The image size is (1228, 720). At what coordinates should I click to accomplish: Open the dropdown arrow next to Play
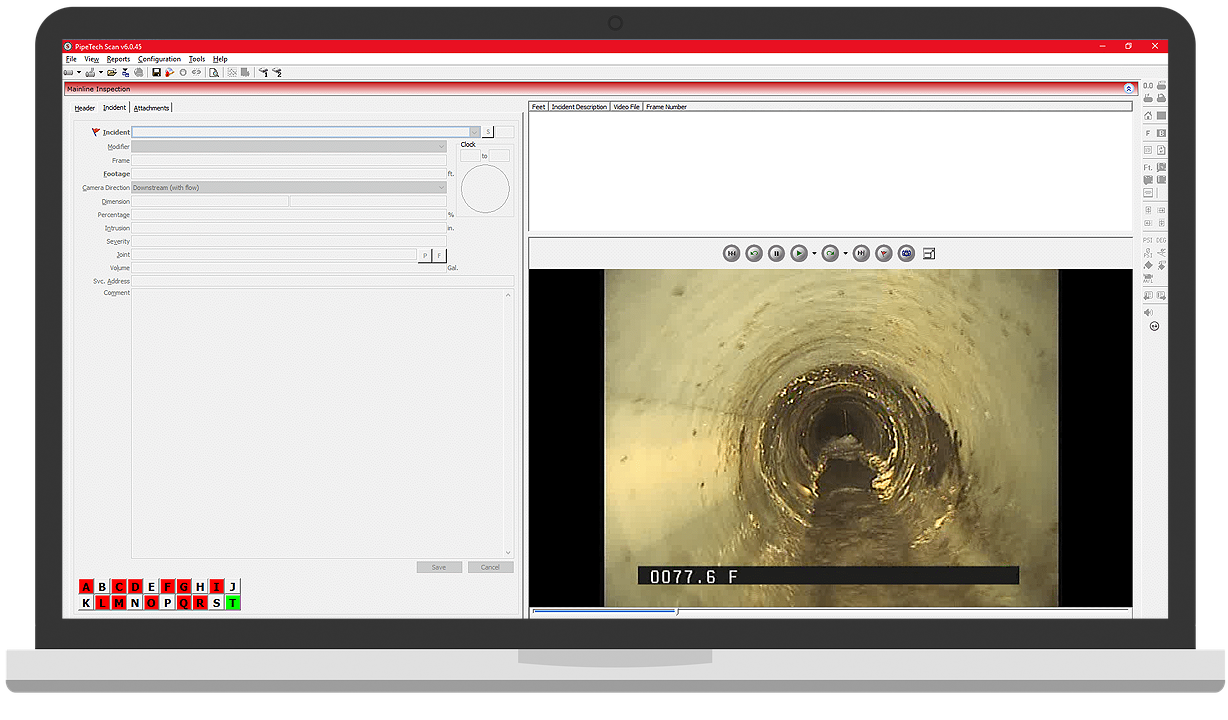tap(814, 254)
